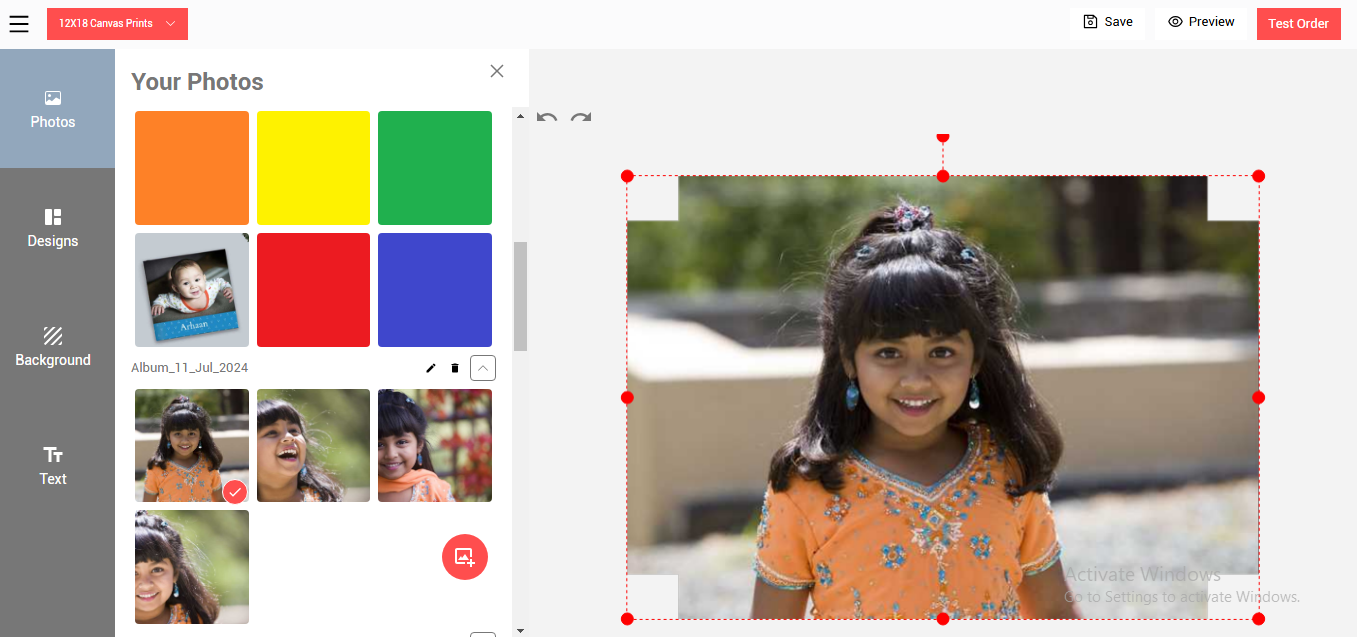
Task: Click the Save button
Action: point(1107,22)
